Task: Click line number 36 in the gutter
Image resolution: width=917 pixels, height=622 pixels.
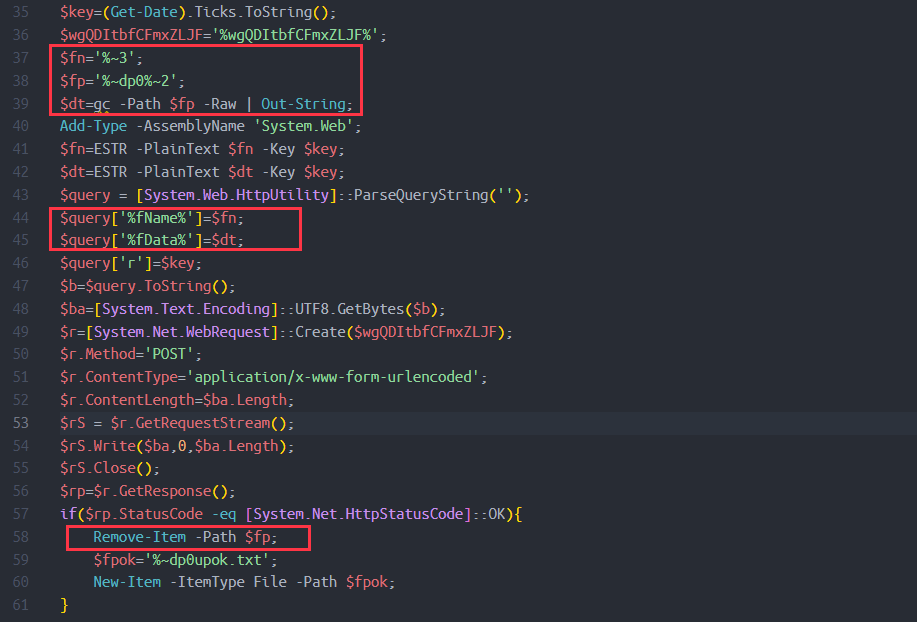Action: pos(20,35)
